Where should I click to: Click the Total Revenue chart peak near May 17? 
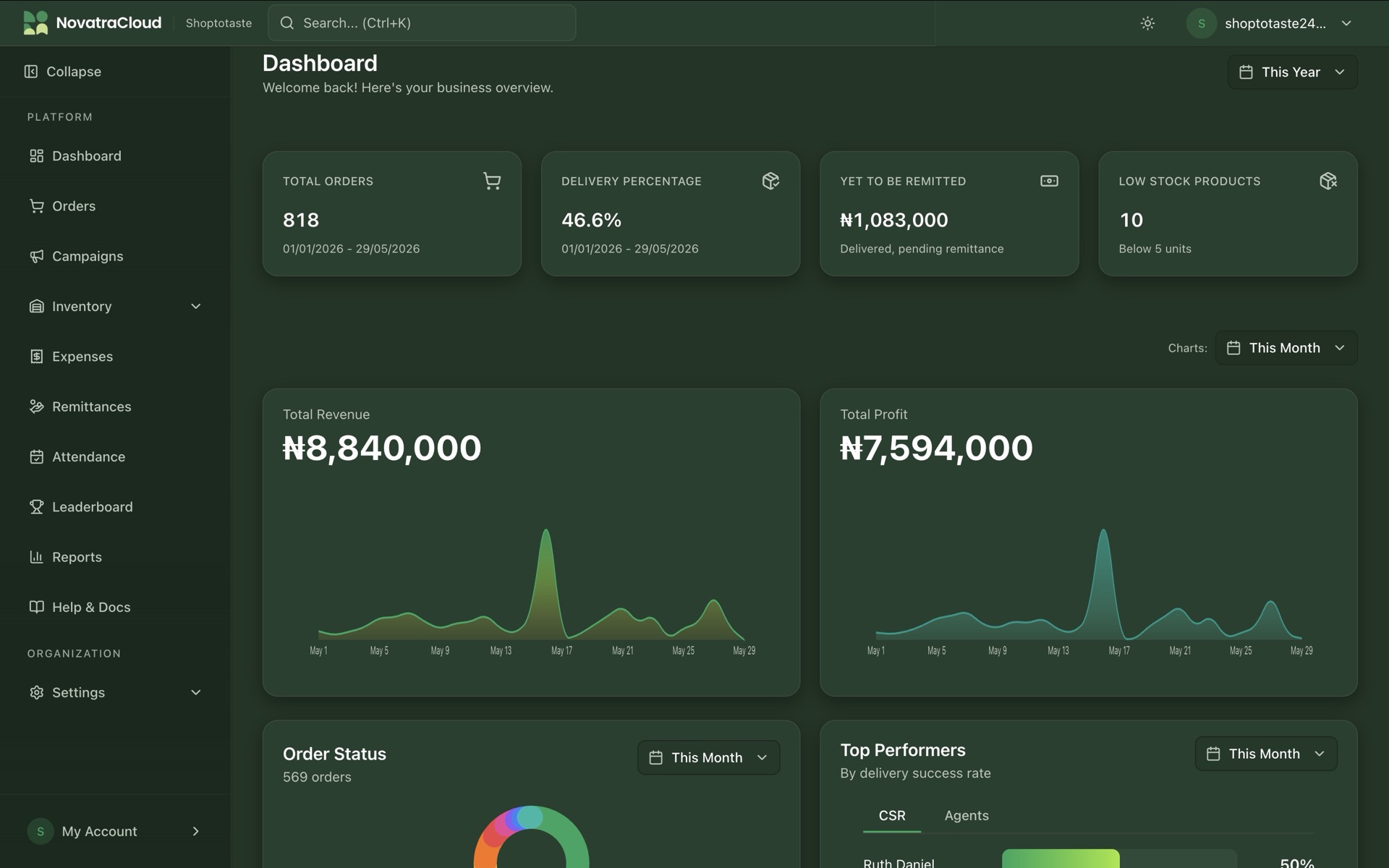(546, 531)
